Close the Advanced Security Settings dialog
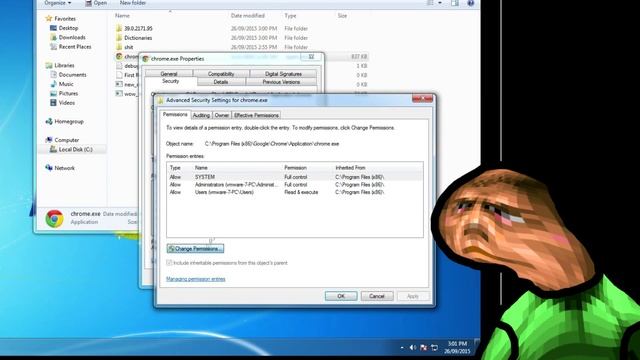Viewport: 640px width, 360px height. (422, 99)
